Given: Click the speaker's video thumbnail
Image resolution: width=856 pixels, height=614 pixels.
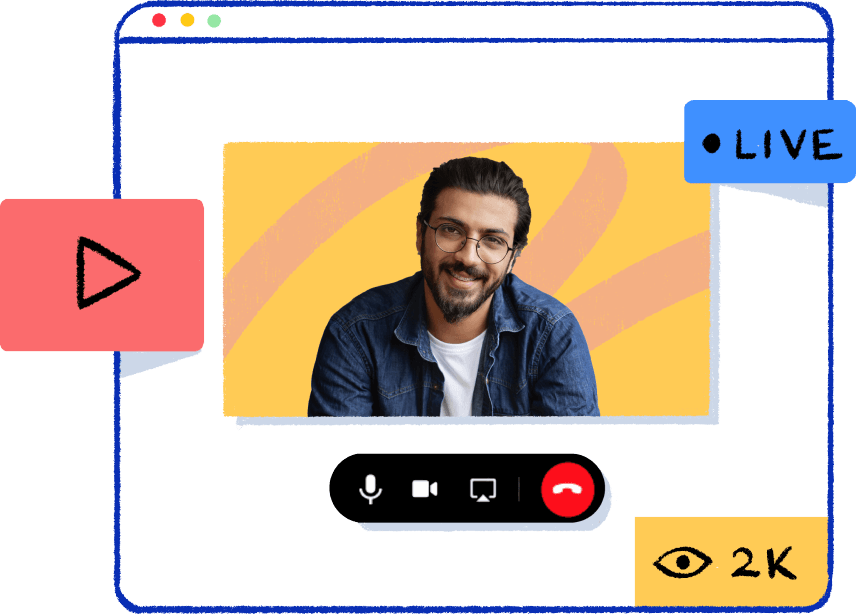Looking at the screenshot, I should pos(468,278).
